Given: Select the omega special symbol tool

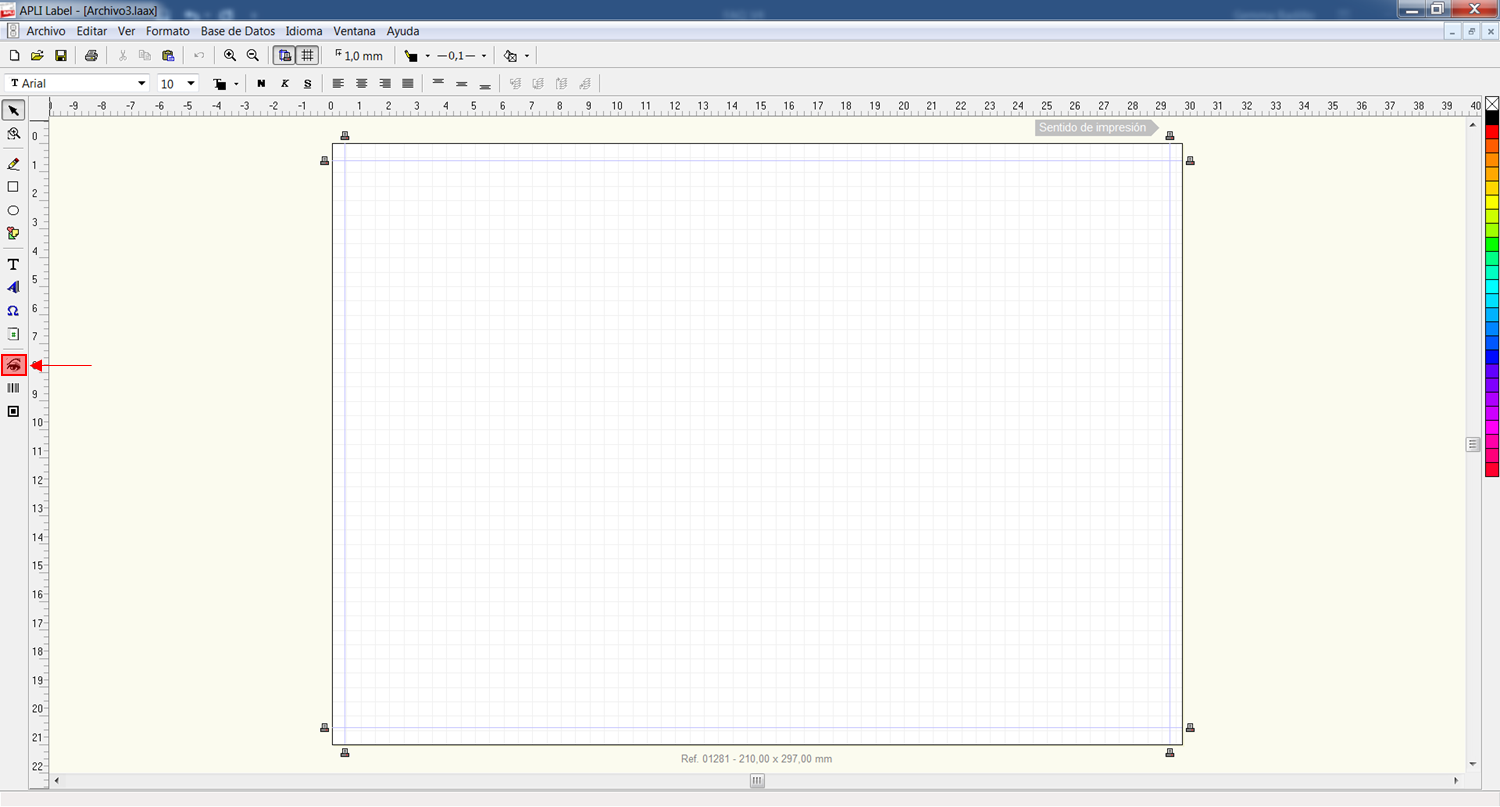Looking at the screenshot, I should 14,311.
